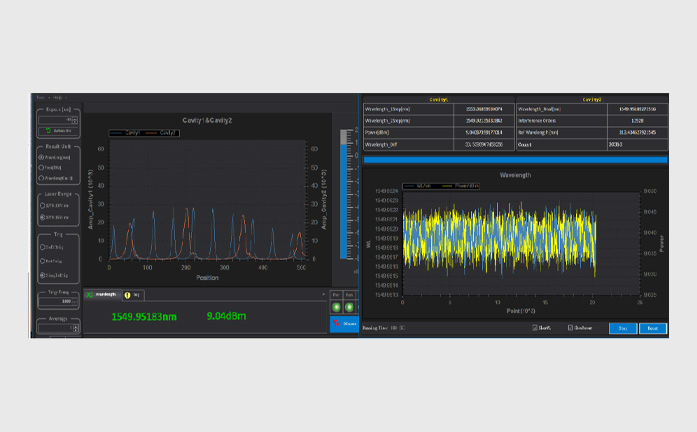697x432 pixels.
Task: Select the ExtTrig trigger radio
Action: (43, 261)
